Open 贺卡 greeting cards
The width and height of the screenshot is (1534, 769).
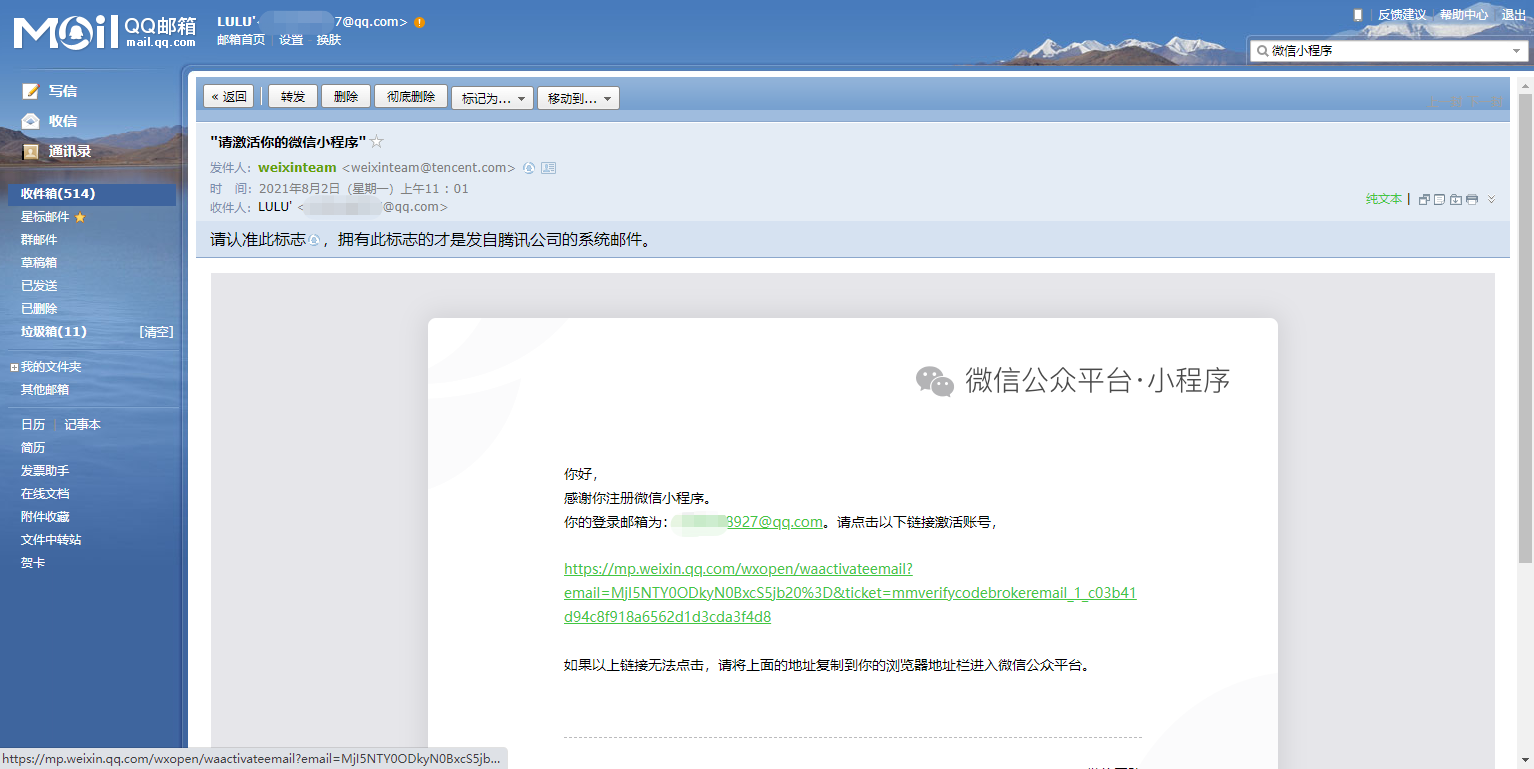coord(33,563)
